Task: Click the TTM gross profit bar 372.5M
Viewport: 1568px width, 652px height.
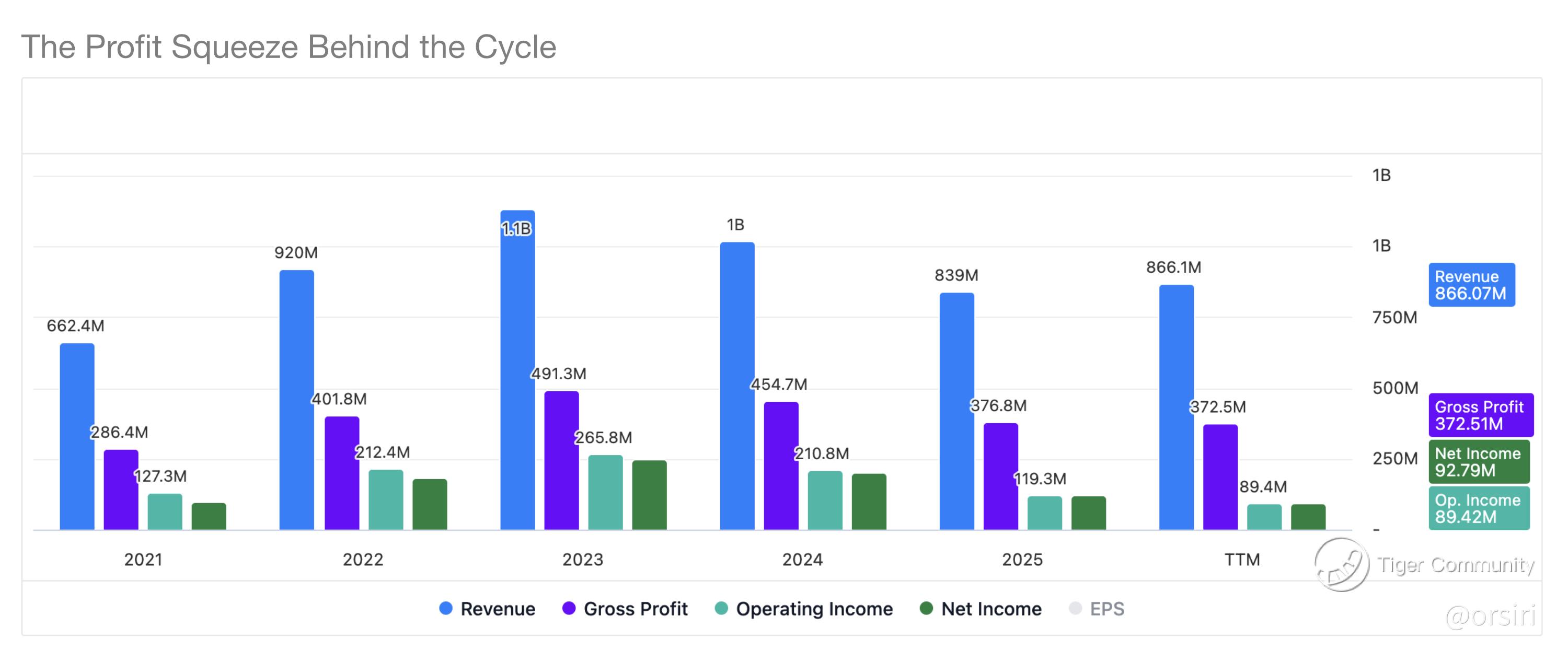Action: click(1220, 478)
